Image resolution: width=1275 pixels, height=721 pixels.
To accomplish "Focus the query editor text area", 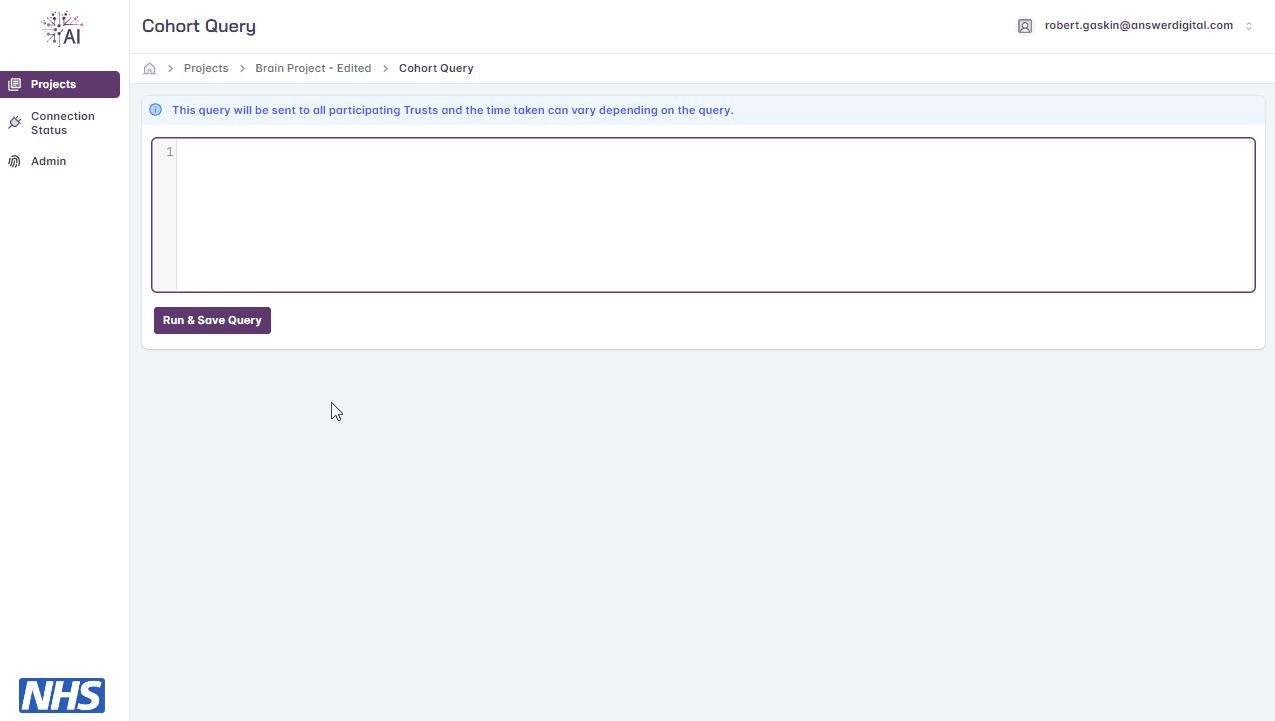I will point(715,215).
